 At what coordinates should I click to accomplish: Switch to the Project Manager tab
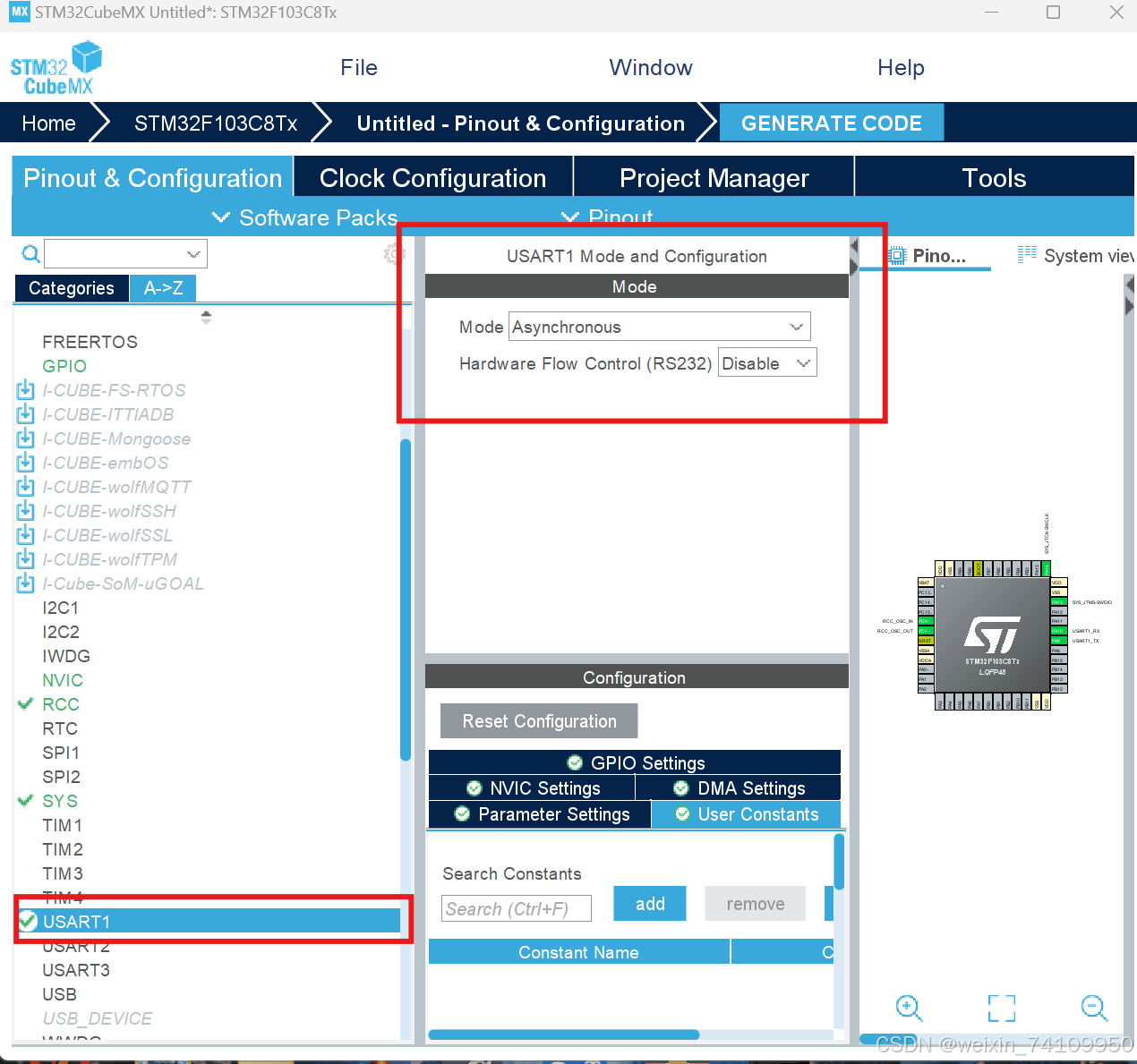pyautogui.click(x=714, y=178)
